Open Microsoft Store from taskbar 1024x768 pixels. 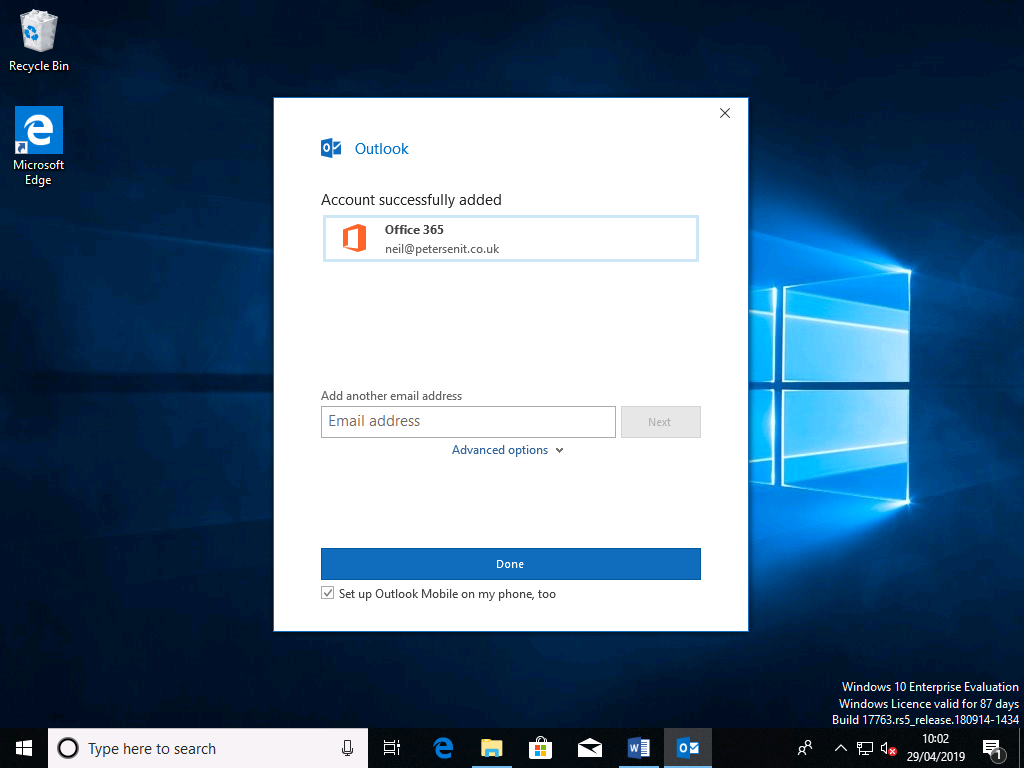point(541,748)
